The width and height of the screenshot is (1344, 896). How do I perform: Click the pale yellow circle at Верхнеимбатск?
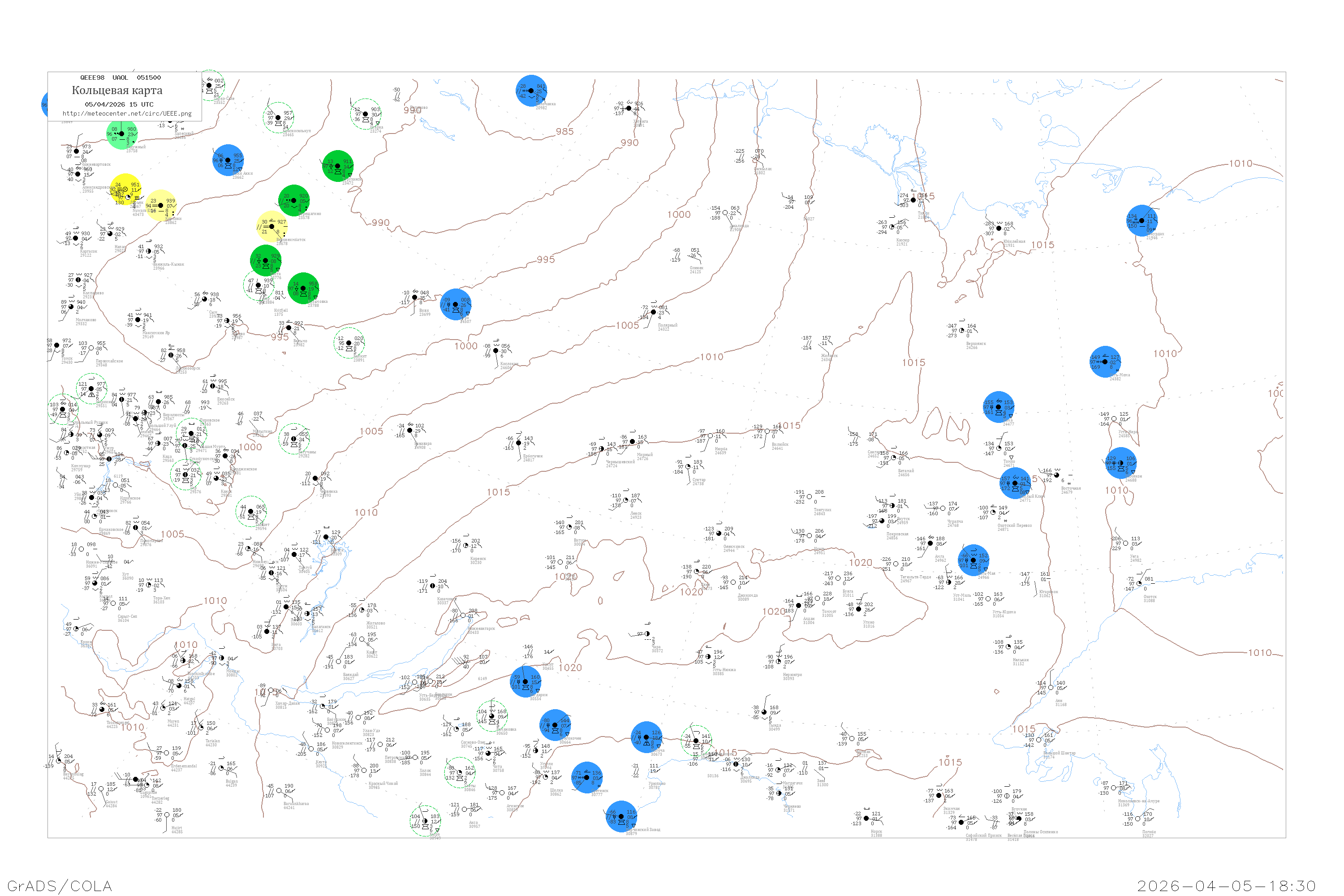pos(272,226)
